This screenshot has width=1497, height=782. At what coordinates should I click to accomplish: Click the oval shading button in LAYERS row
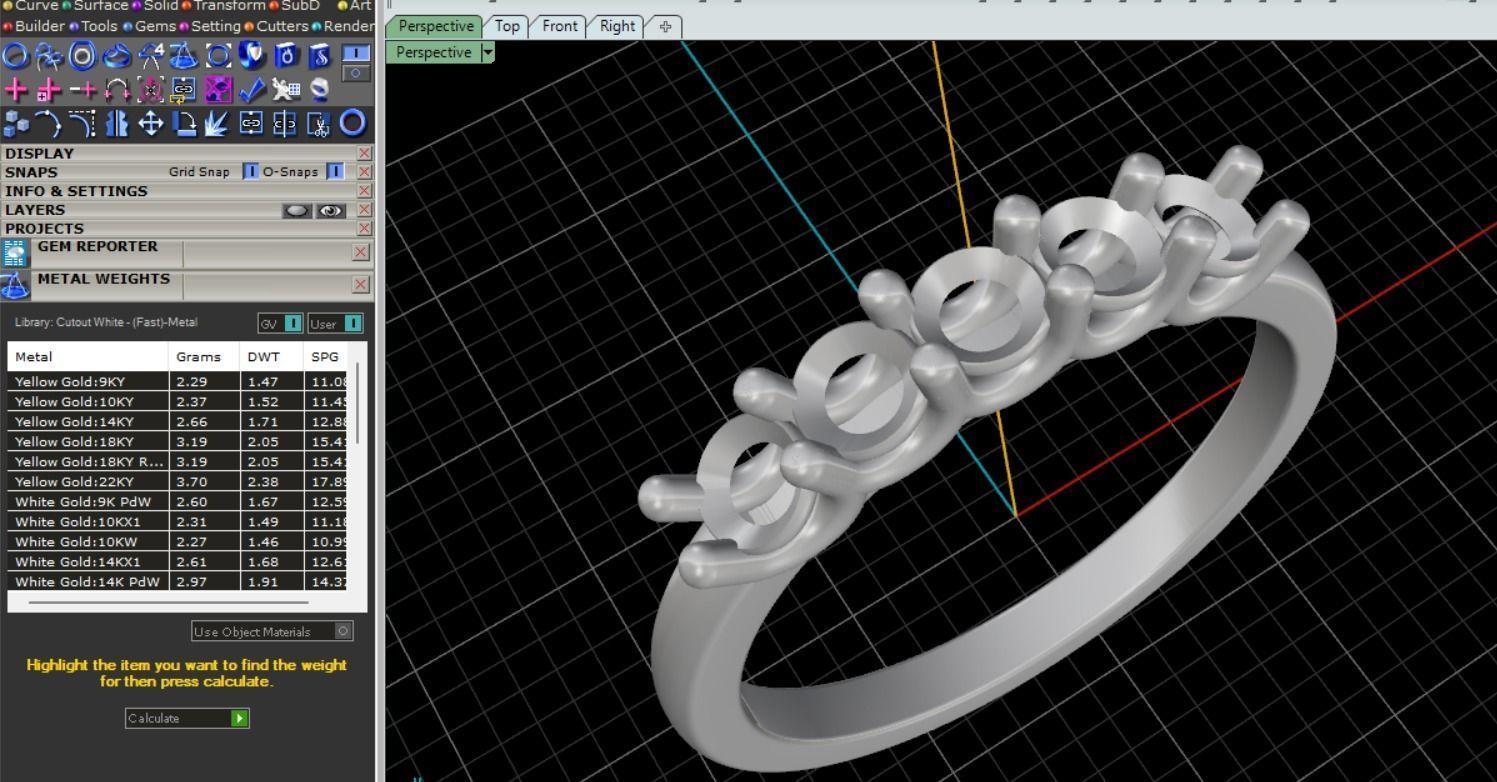pos(297,211)
